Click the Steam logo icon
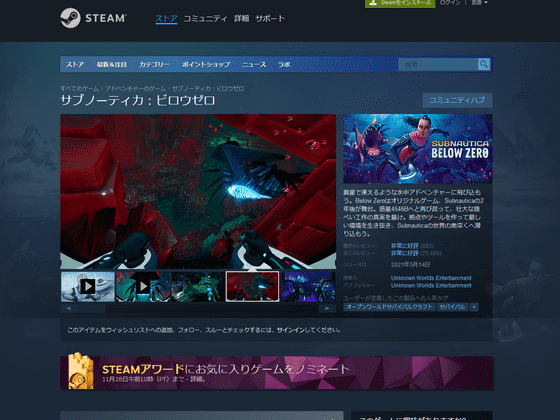 (70, 18)
